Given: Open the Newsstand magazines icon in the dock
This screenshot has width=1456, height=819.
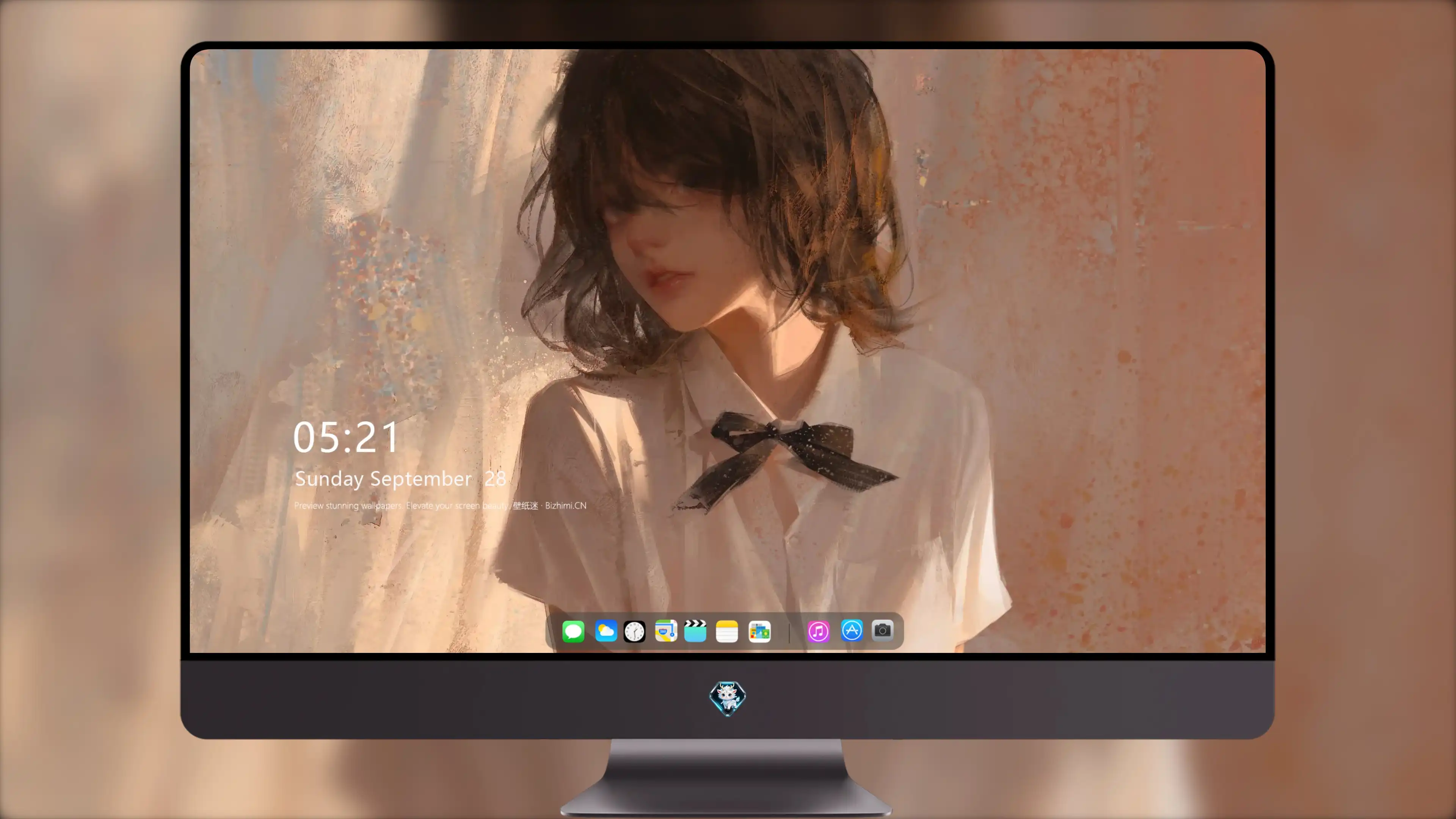Looking at the screenshot, I should point(759,631).
